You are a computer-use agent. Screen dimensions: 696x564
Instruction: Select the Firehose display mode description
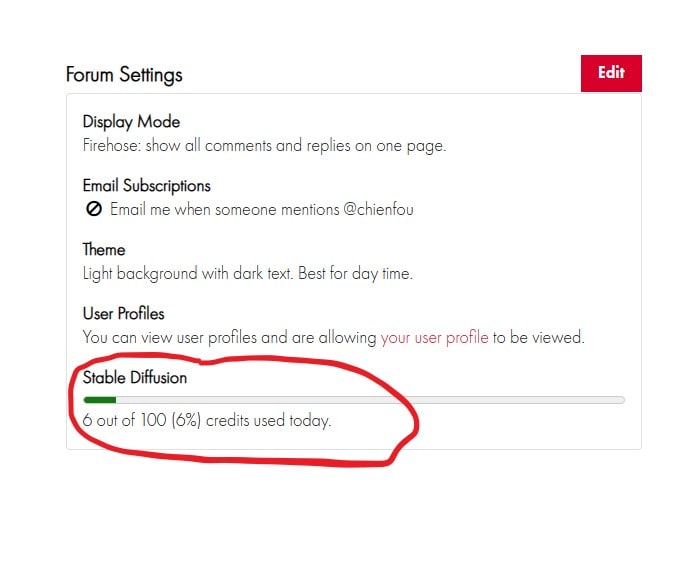point(264,146)
